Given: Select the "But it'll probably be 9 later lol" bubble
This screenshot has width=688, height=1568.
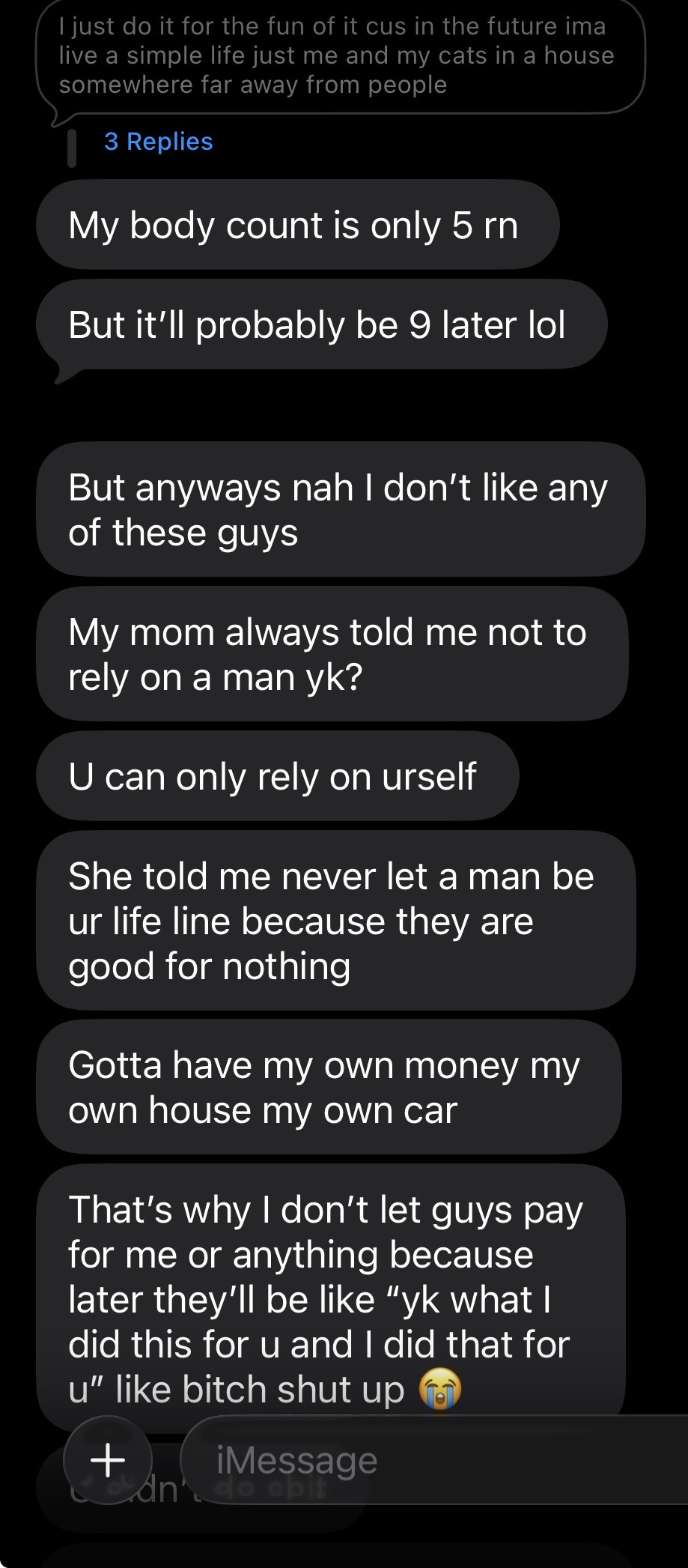Looking at the screenshot, I should coord(321,325).
